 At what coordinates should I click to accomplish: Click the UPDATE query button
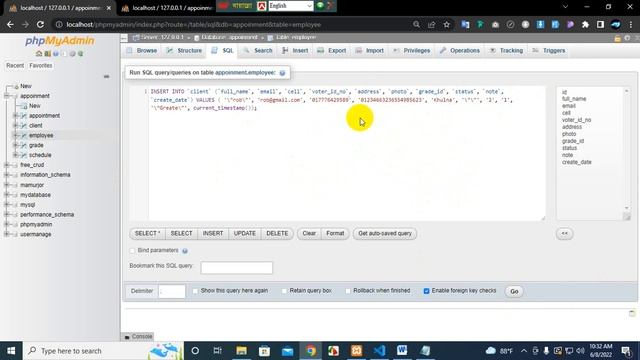coord(244,233)
